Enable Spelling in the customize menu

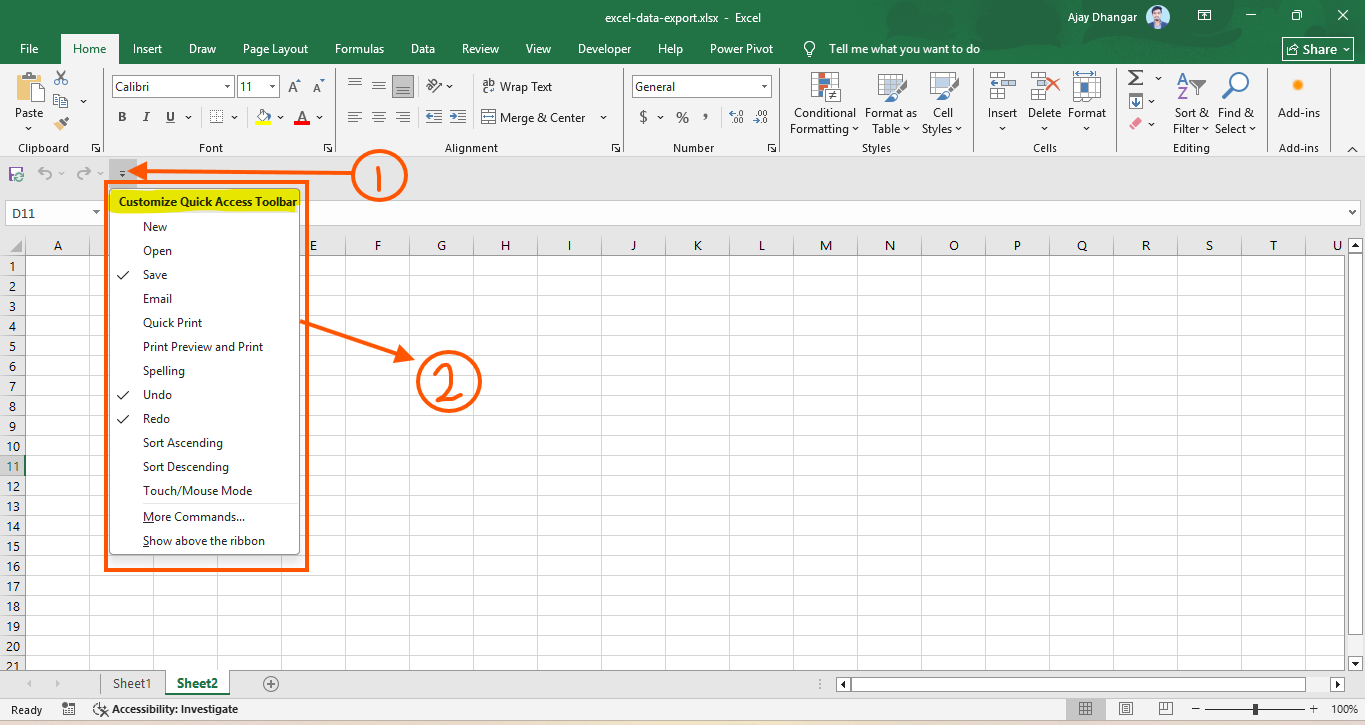click(x=203, y=371)
